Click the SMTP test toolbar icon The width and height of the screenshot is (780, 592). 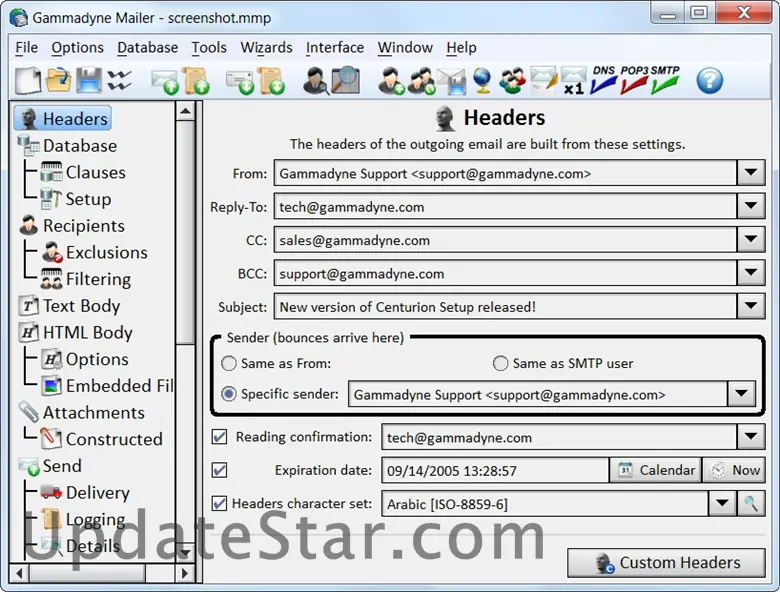point(665,80)
